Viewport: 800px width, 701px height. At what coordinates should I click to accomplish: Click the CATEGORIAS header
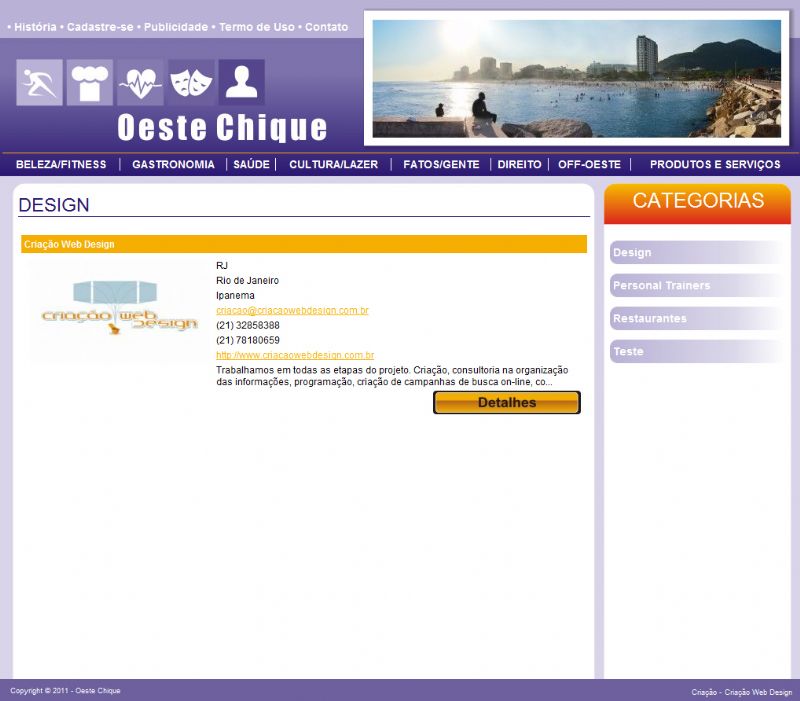pos(697,204)
